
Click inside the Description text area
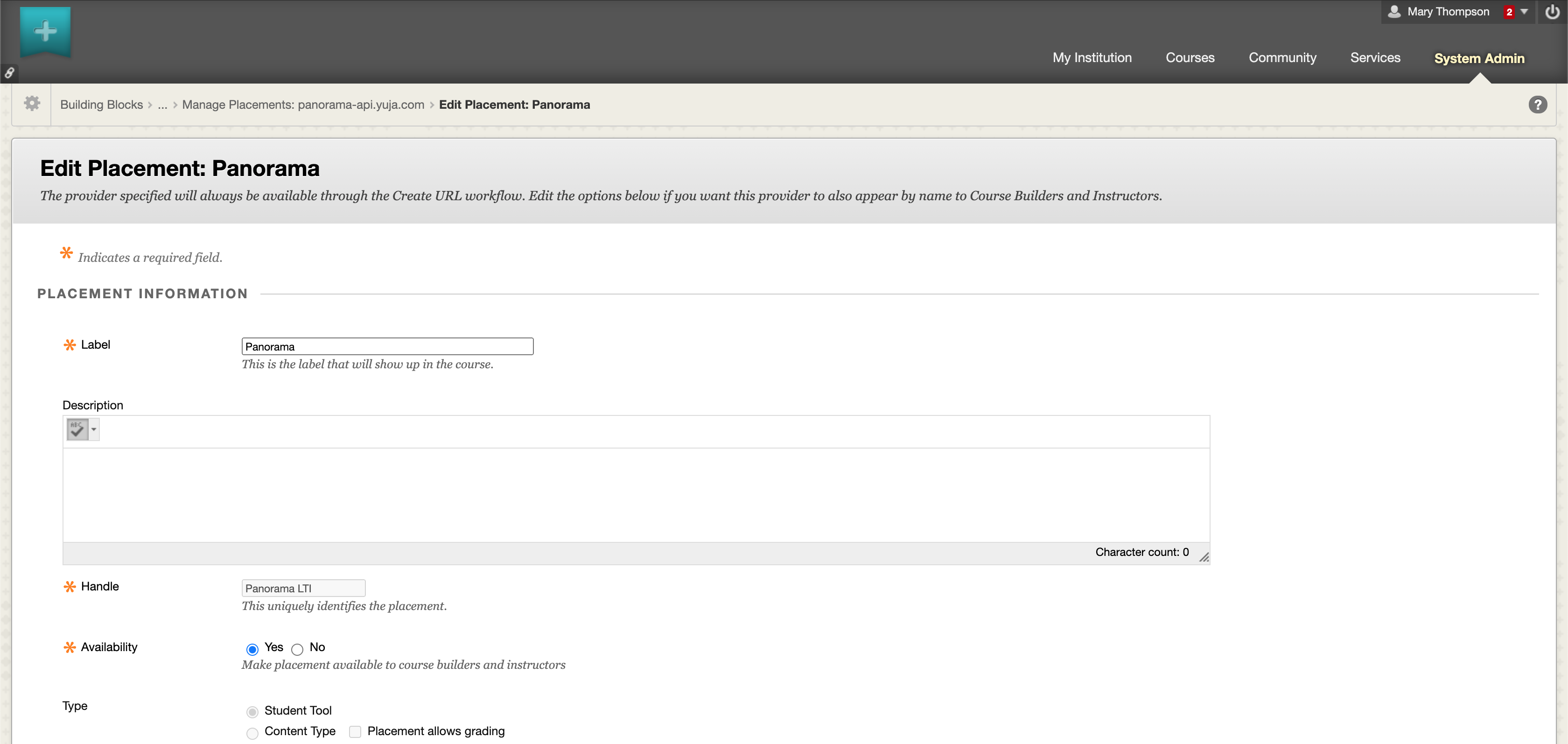[x=636, y=495]
